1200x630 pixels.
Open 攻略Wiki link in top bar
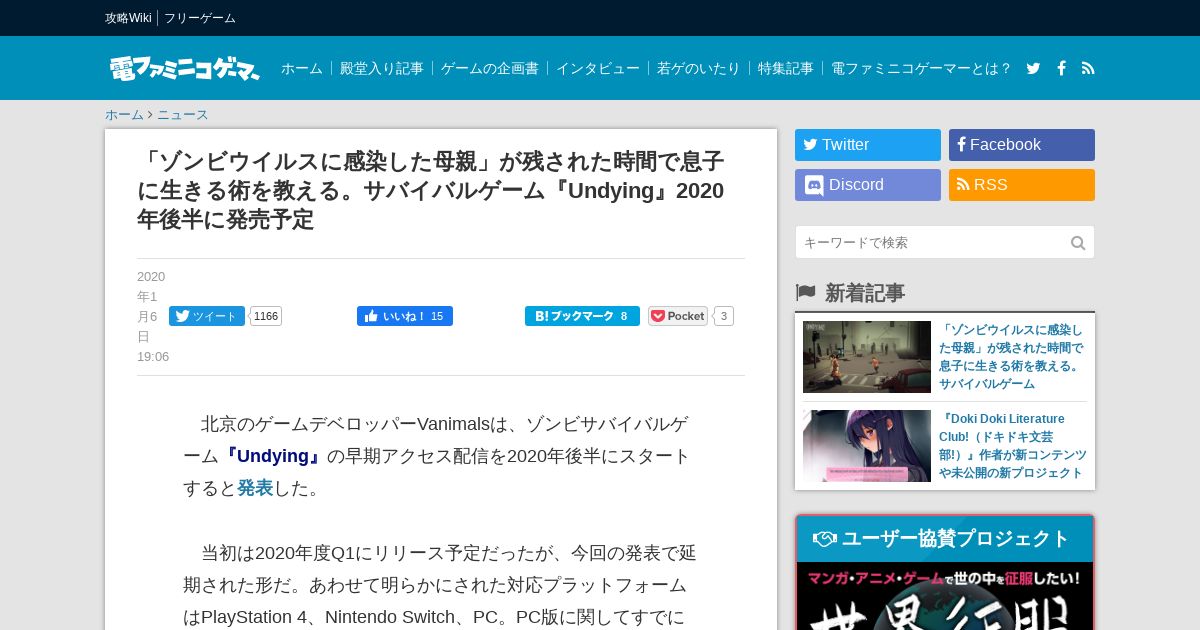click(x=128, y=18)
